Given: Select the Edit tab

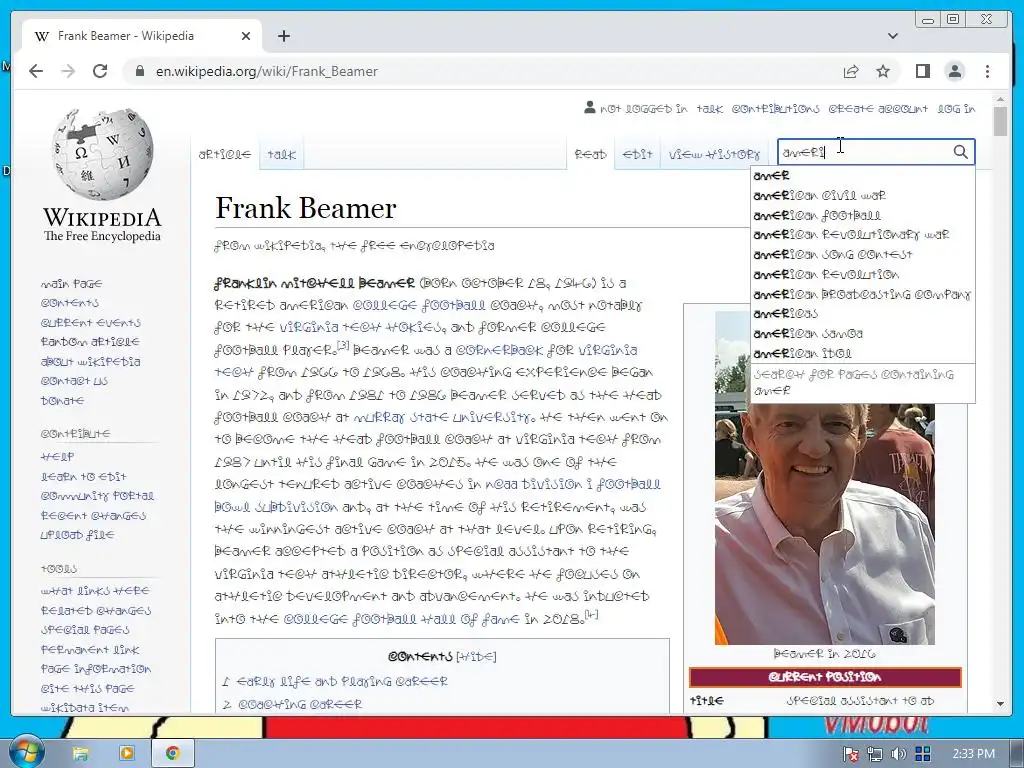Looking at the screenshot, I should click(x=637, y=155).
